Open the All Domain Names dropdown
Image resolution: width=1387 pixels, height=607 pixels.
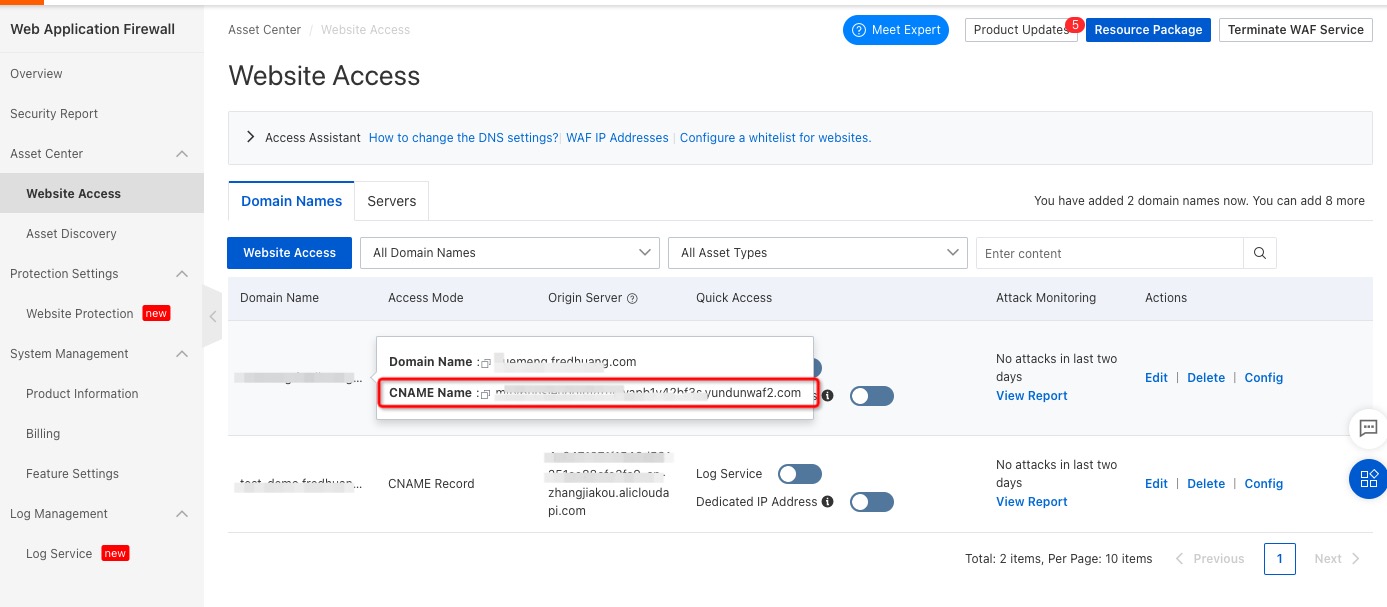coord(510,253)
